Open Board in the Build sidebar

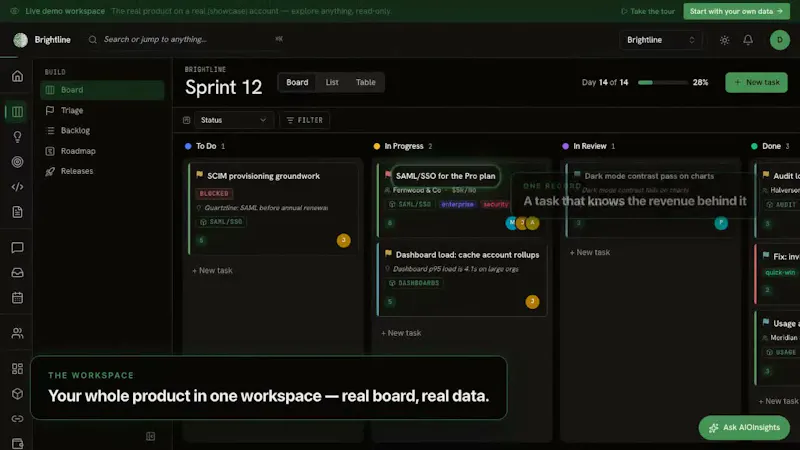pos(102,90)
